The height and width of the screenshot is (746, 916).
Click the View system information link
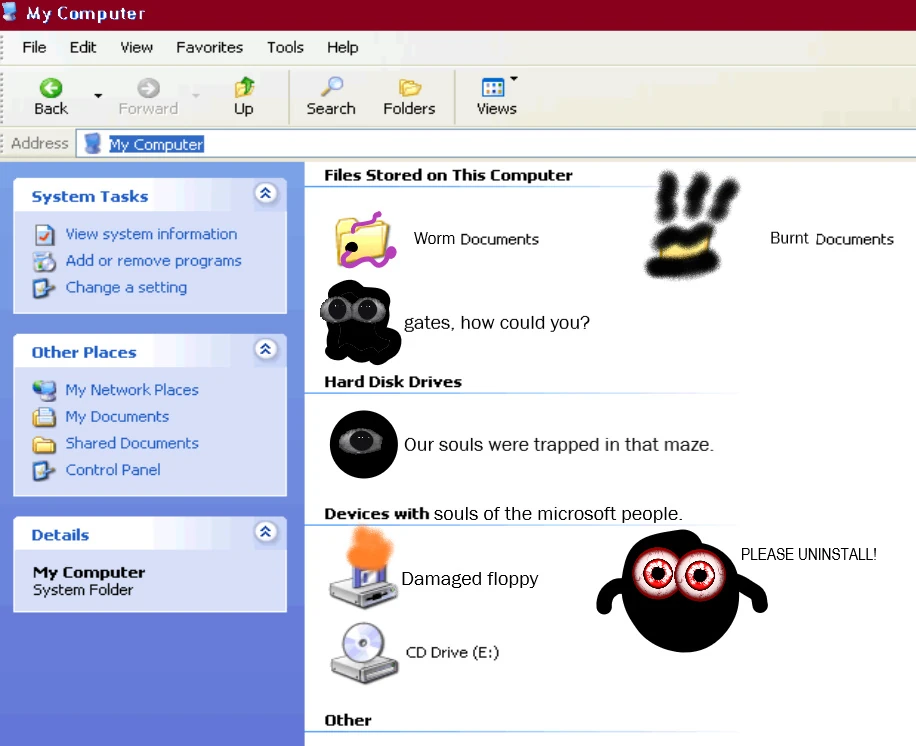point(151,234)
